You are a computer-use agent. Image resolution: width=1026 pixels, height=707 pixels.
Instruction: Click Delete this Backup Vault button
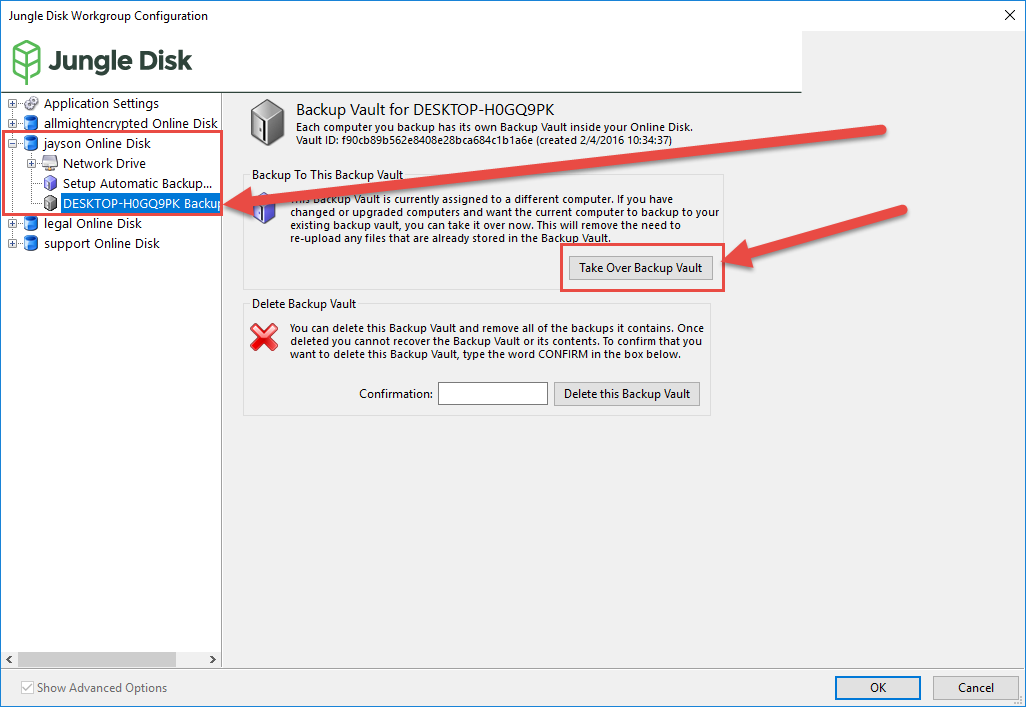pos(627,394)
